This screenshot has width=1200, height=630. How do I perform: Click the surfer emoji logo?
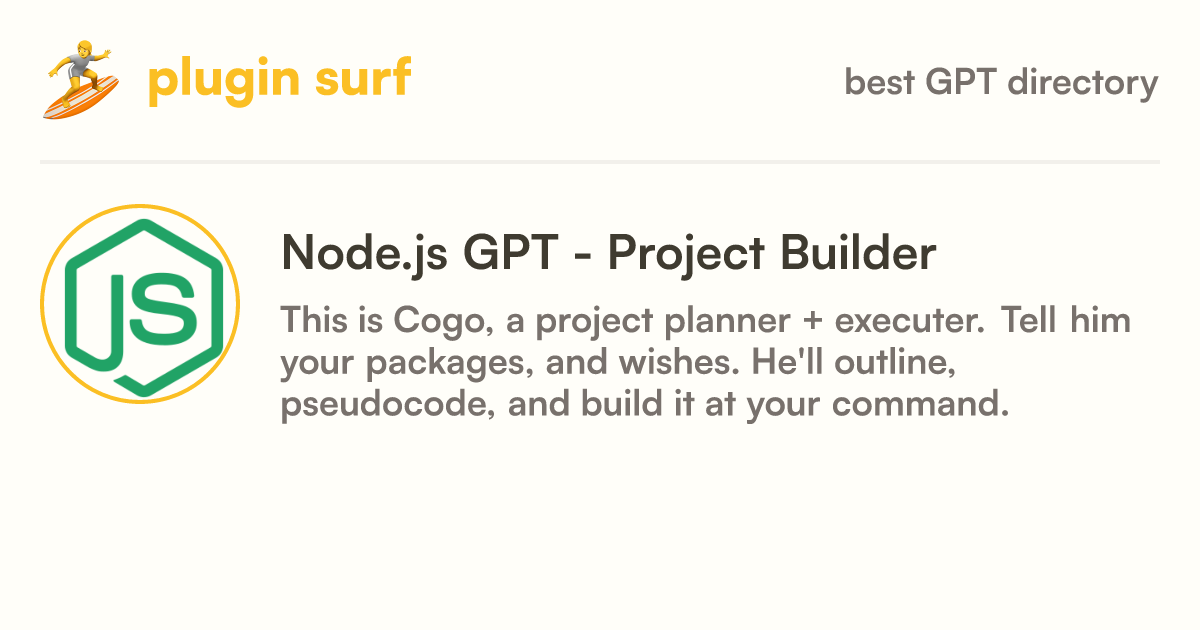82,80
